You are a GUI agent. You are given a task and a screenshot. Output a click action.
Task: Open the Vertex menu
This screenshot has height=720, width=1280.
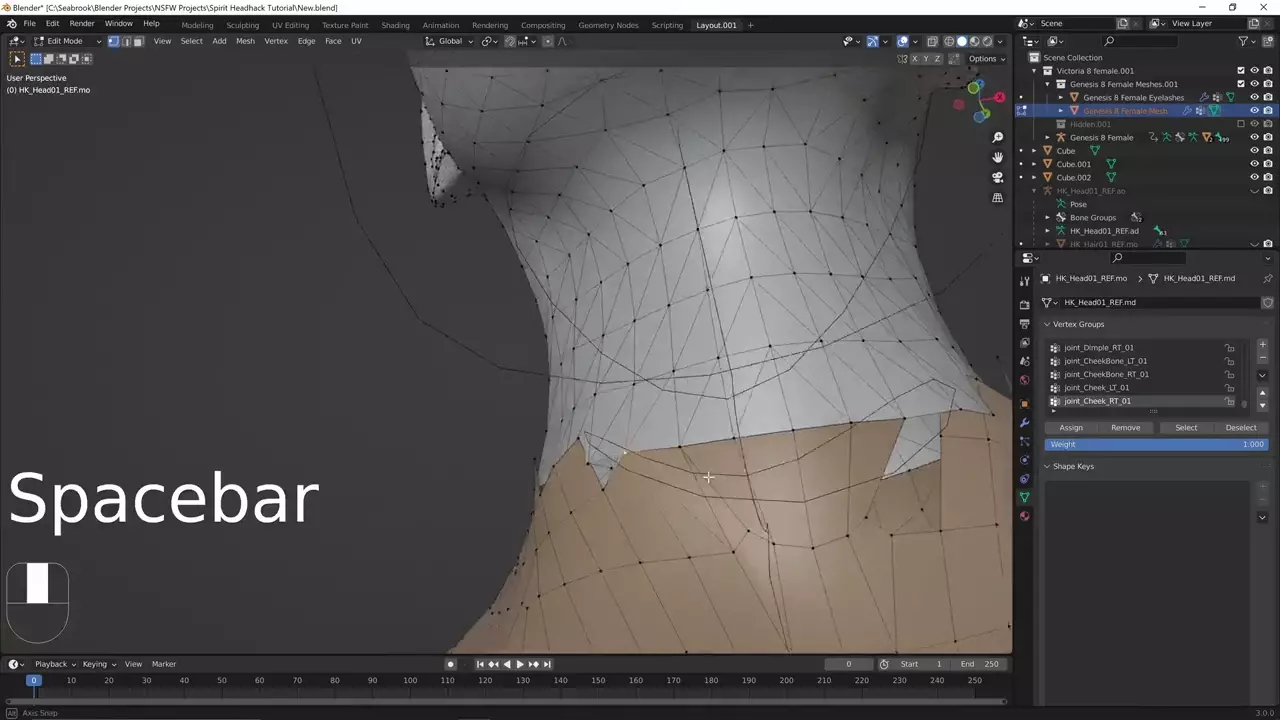[x=275, y=41]
